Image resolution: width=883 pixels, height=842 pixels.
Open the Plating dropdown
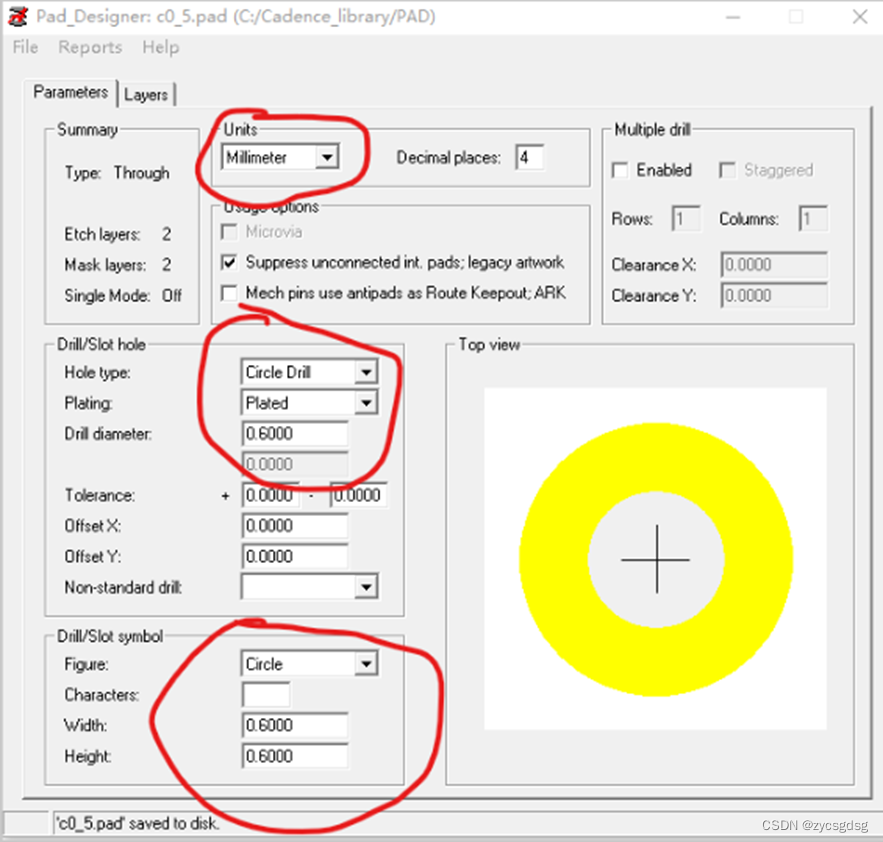pos(365,403)
